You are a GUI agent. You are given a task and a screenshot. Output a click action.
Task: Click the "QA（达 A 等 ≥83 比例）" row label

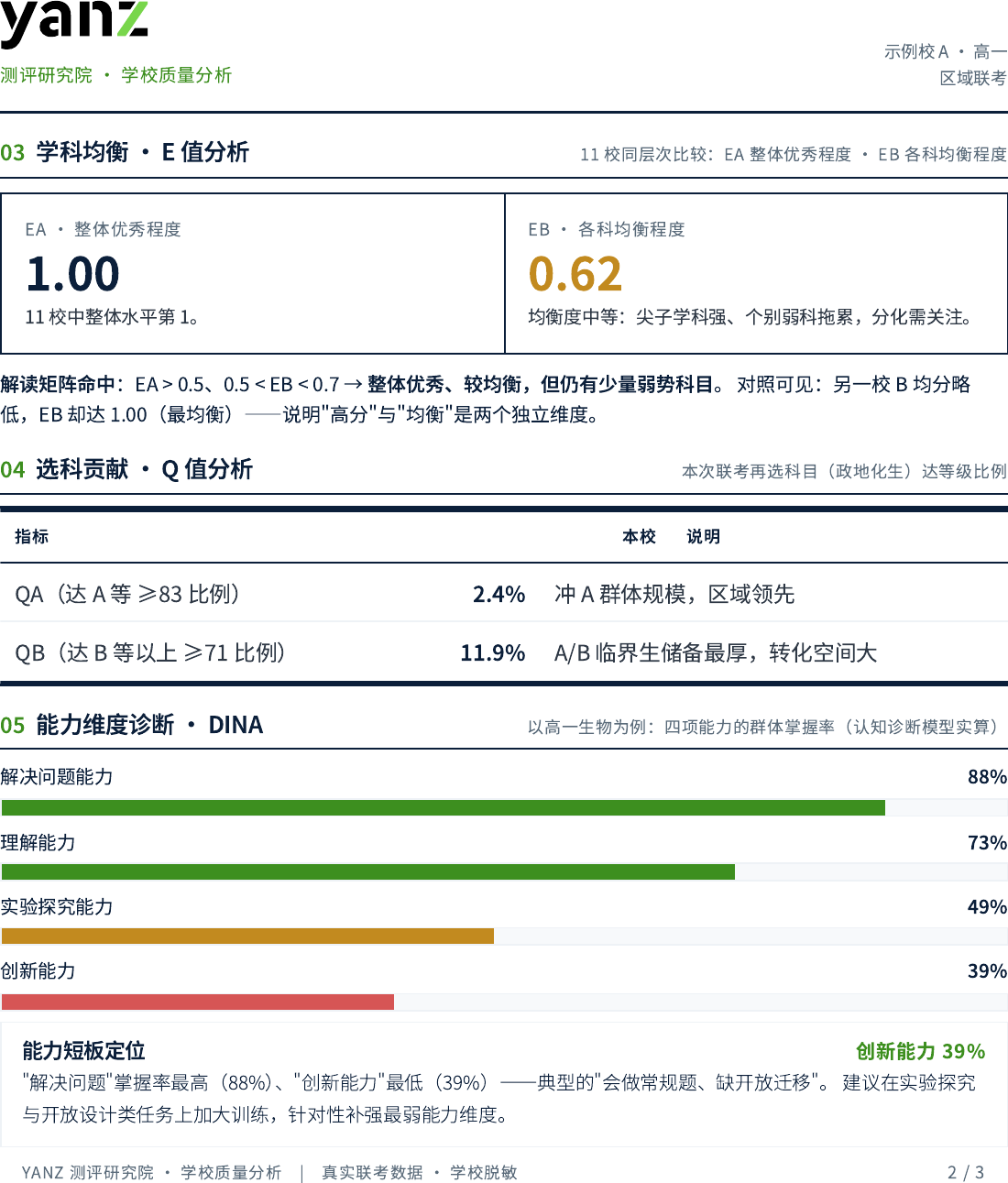tap(128, 594)
